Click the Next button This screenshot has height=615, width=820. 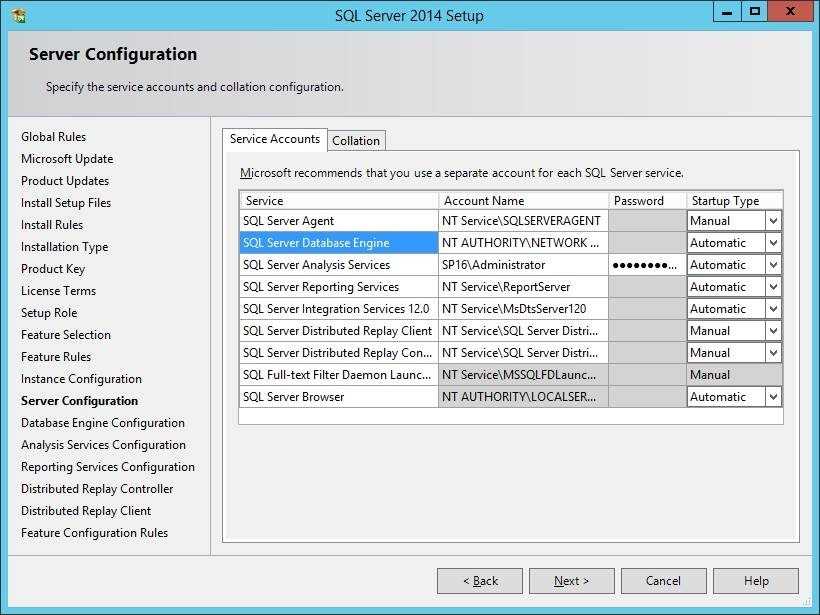tap(572, 581)
